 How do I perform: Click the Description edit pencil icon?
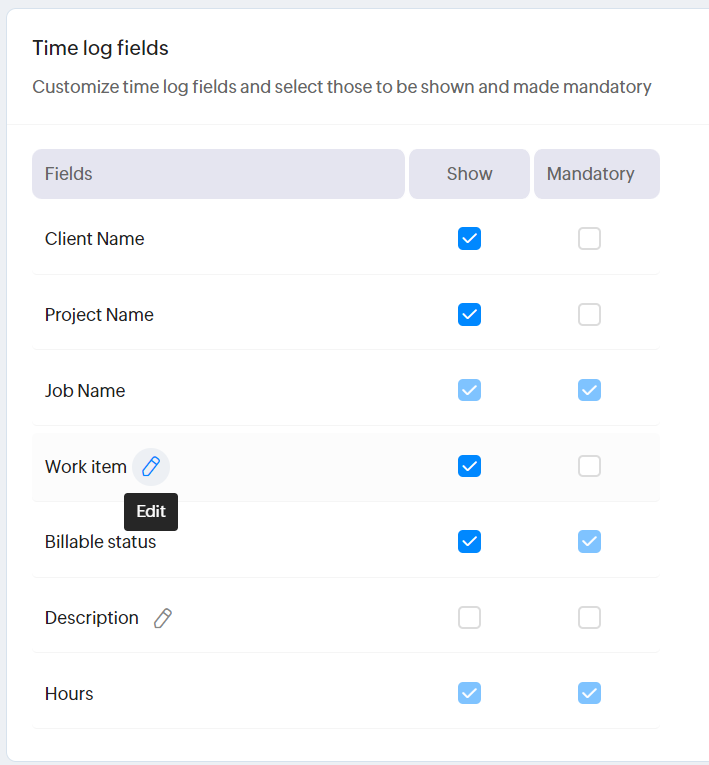(163, 618)
